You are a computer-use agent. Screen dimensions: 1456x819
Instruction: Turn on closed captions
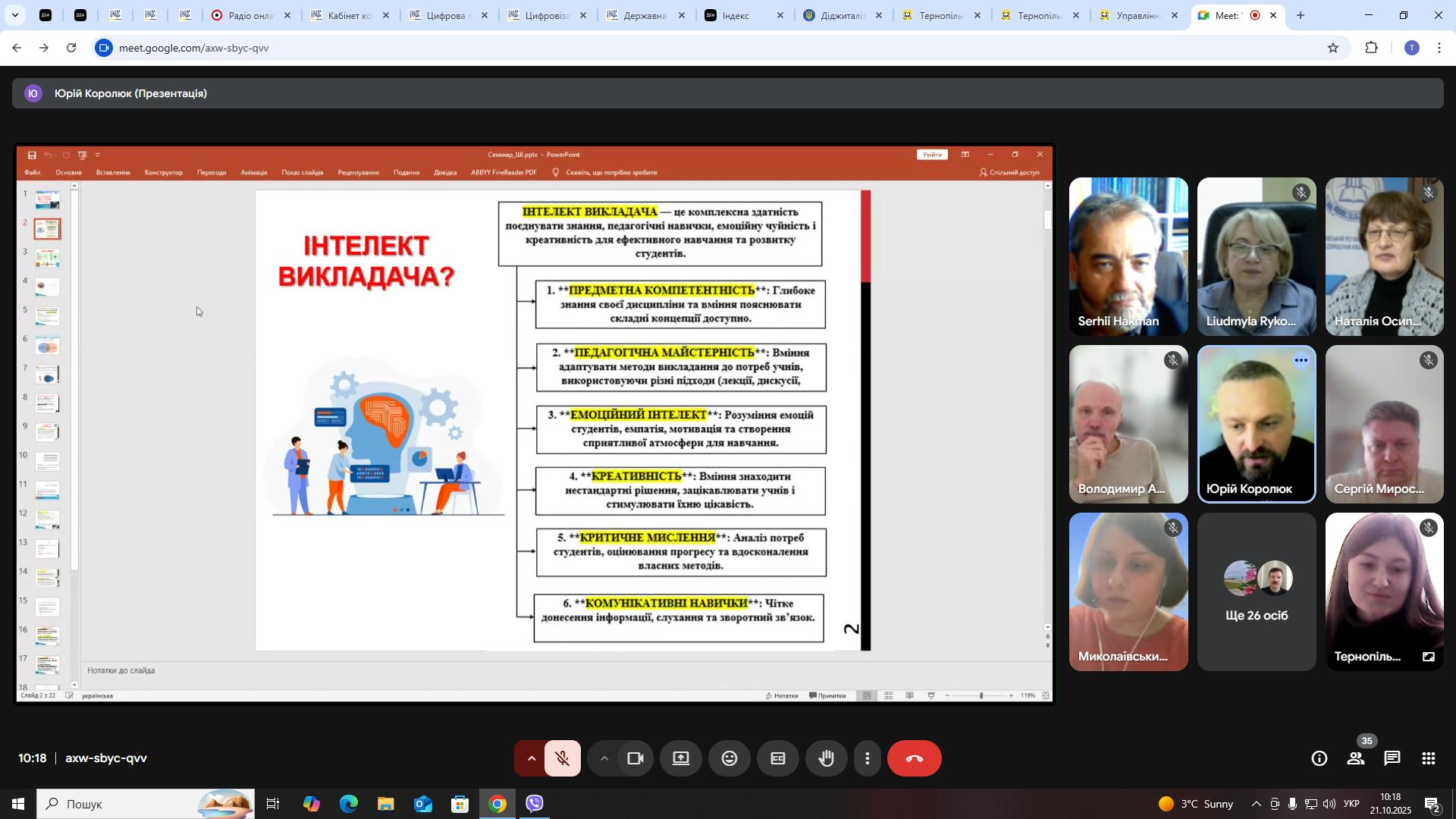tap(777, 759)
